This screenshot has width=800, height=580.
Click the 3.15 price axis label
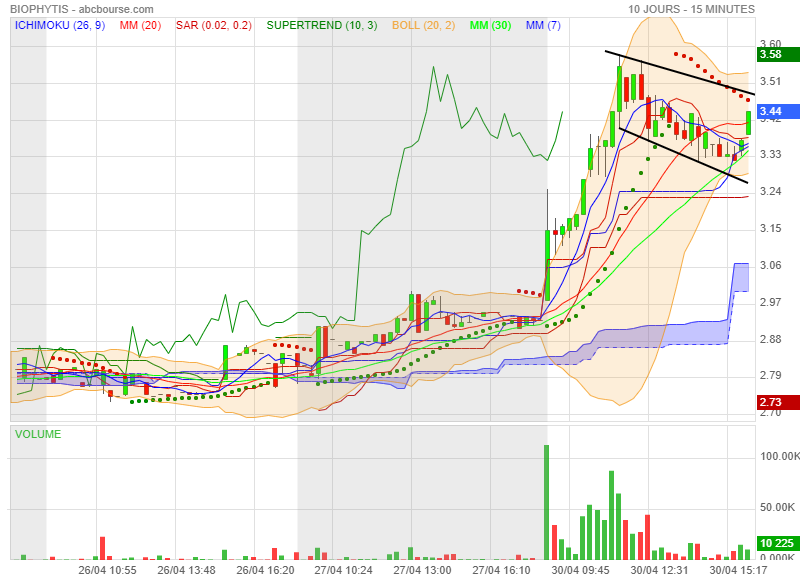[770, 228]
